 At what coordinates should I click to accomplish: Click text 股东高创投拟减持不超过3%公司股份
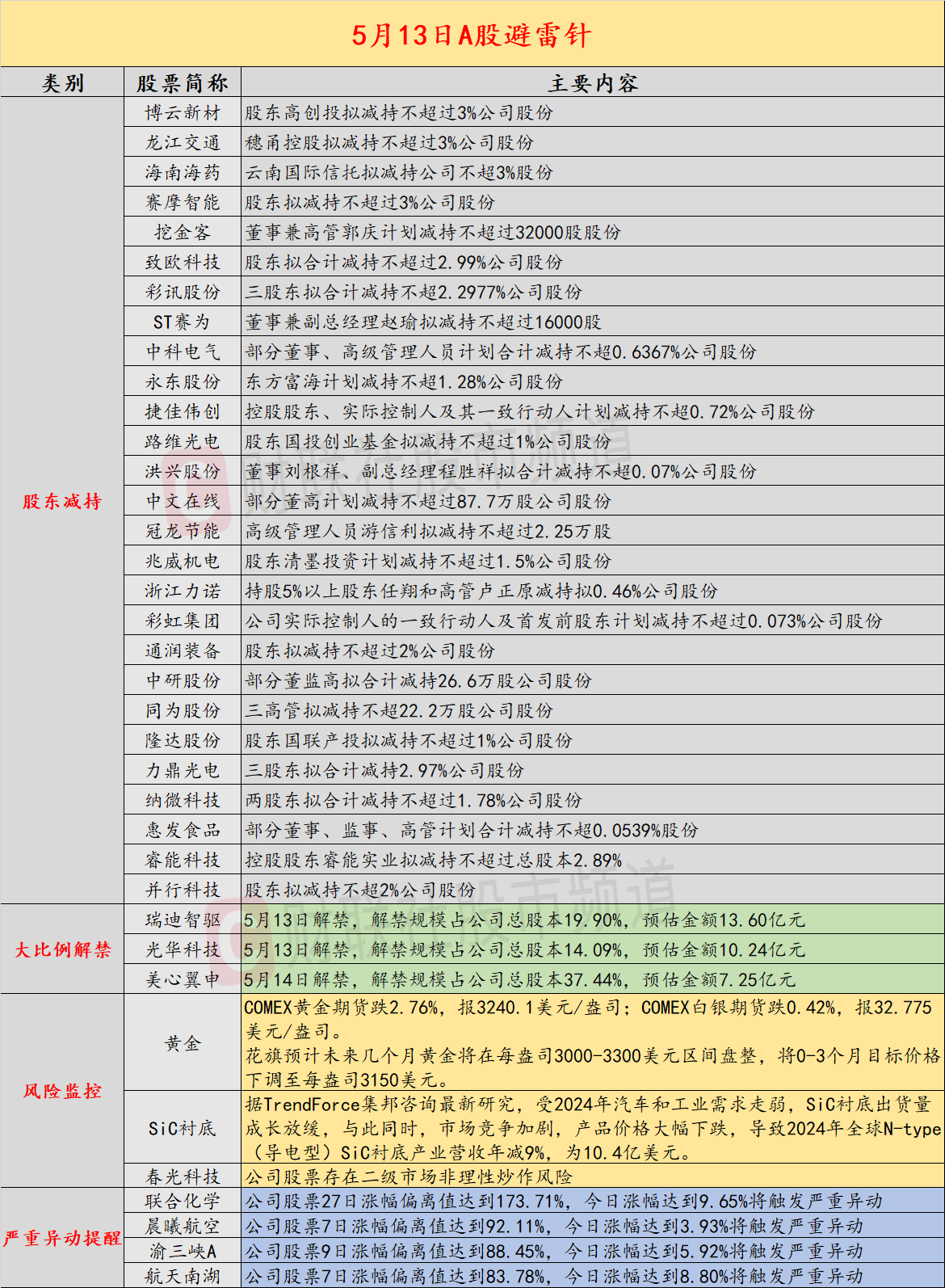click(x=399, y=112)
